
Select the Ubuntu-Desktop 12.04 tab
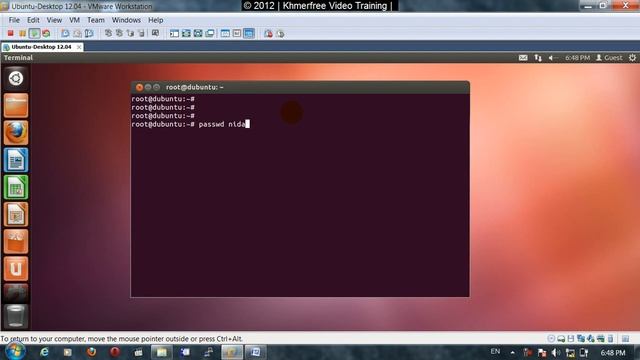click(x=41, y=47)
